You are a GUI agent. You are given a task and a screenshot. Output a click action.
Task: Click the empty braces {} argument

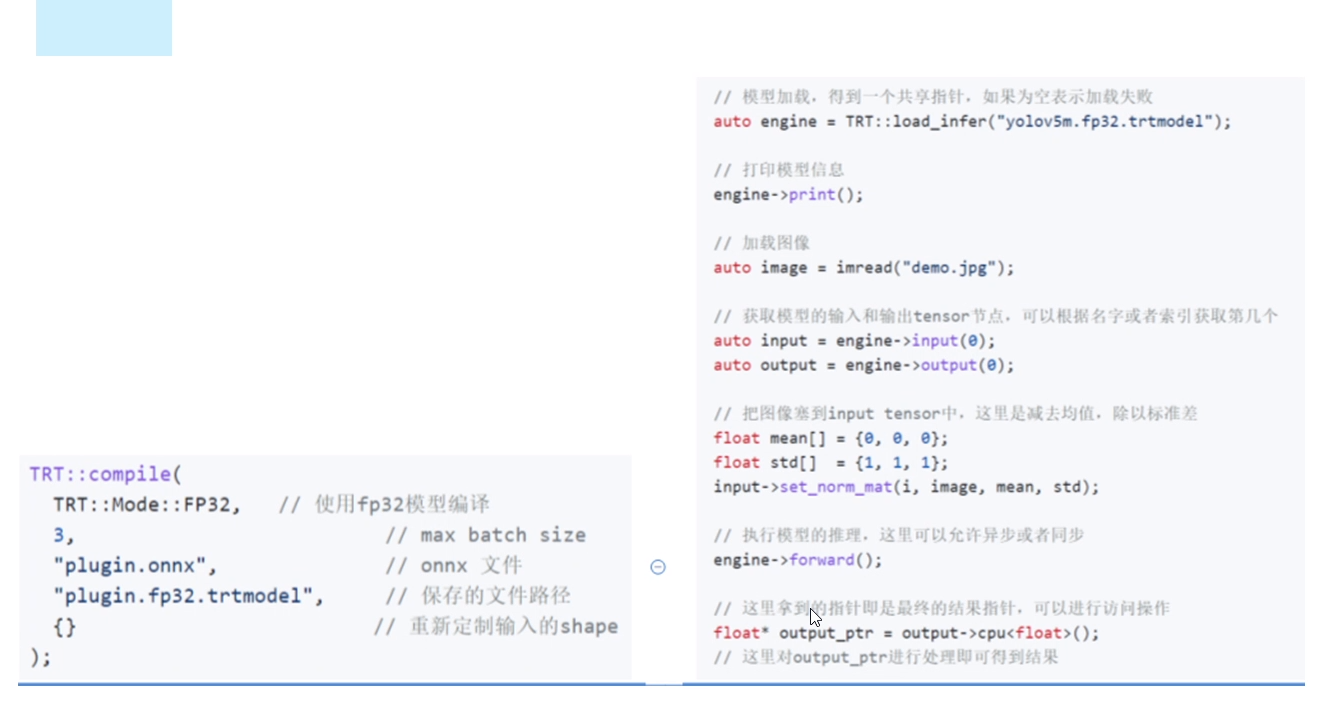(64, 628)
